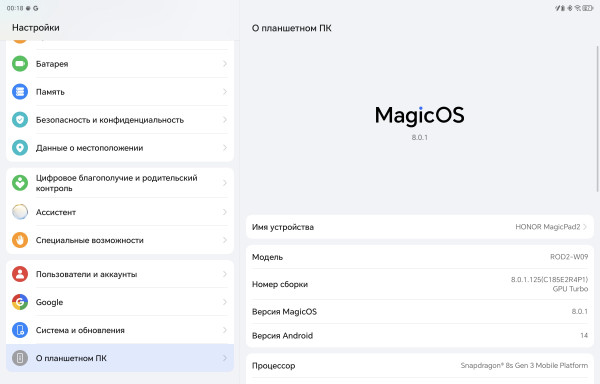Viewport: 600px width, 384px height.
Task: Expand chevron on the Ассистент row
Action: coord(225,212)
